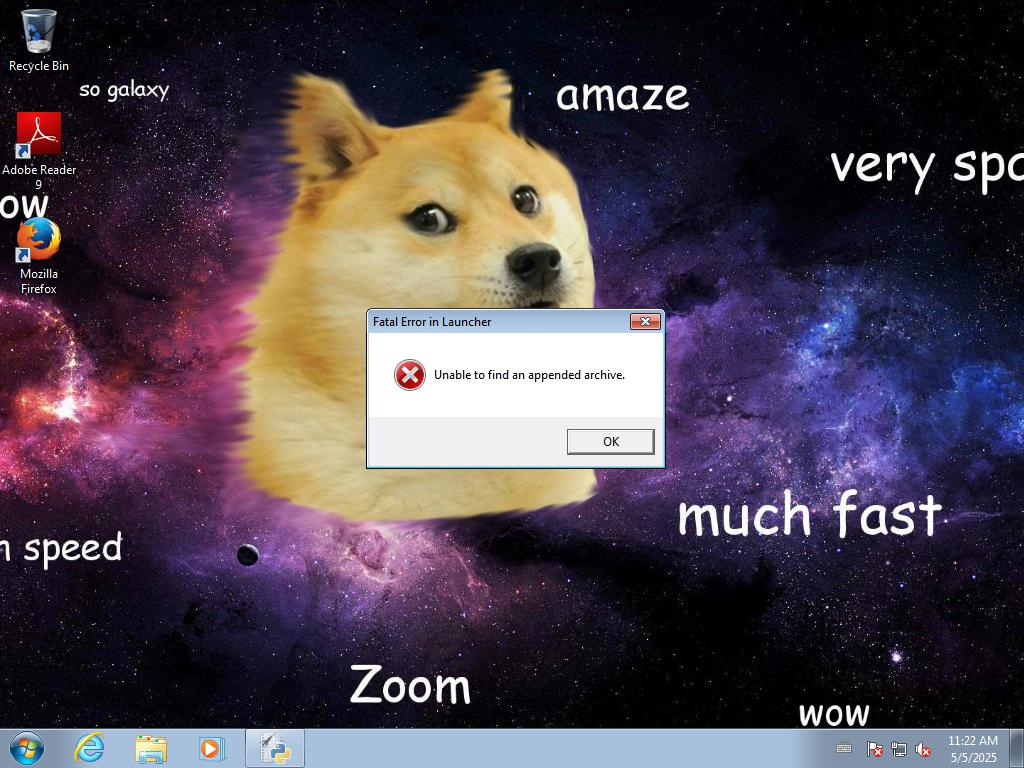This screenshot has height=768, width=1024.
Task: Click the 'Mozilla Firefox' label text
Action: (x=39, y=281)
